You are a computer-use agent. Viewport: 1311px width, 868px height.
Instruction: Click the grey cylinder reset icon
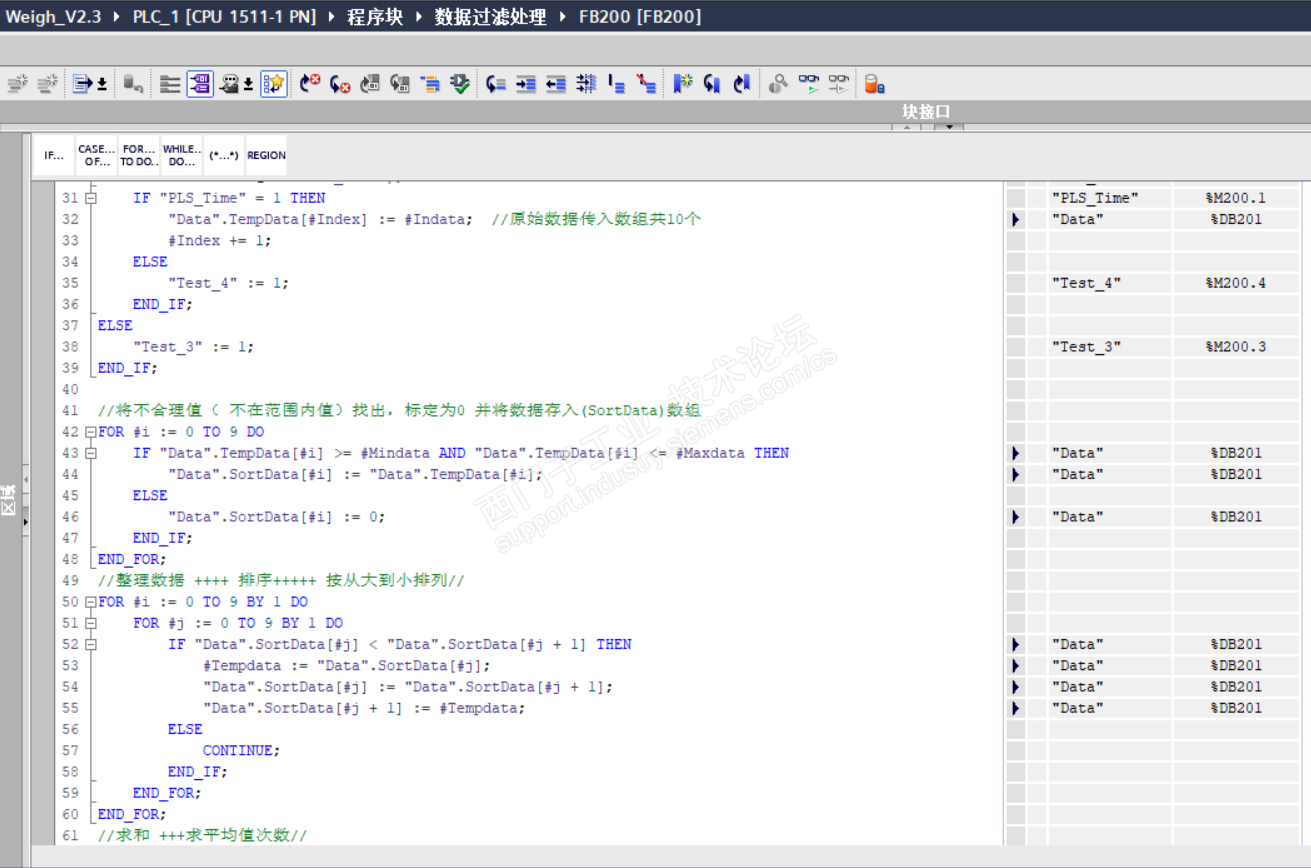click(x=133, y=84)
